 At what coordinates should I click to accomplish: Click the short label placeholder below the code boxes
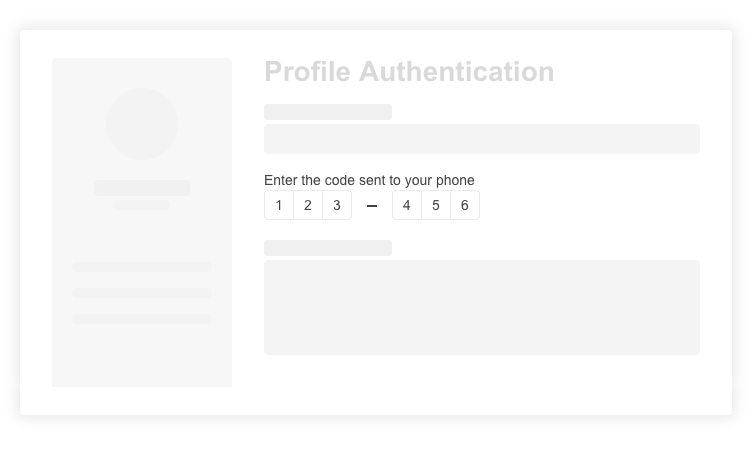point(328,248)
